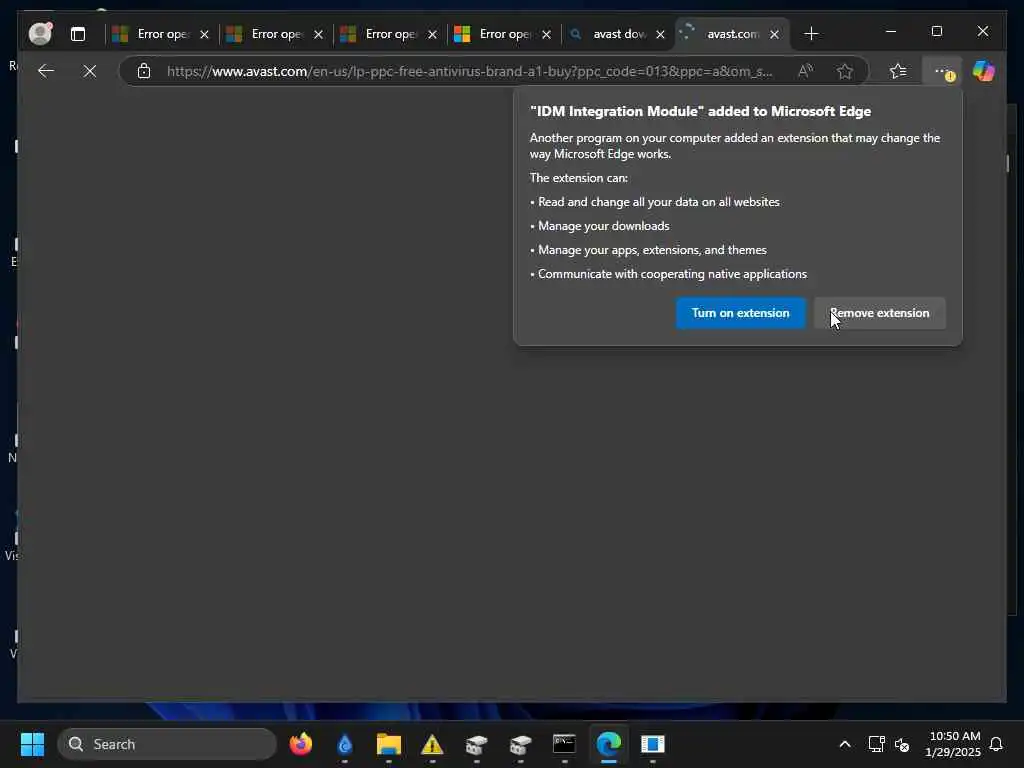1024x768 pixels.
Task: Stop loading the avast page
Action: tap(90, 71)
